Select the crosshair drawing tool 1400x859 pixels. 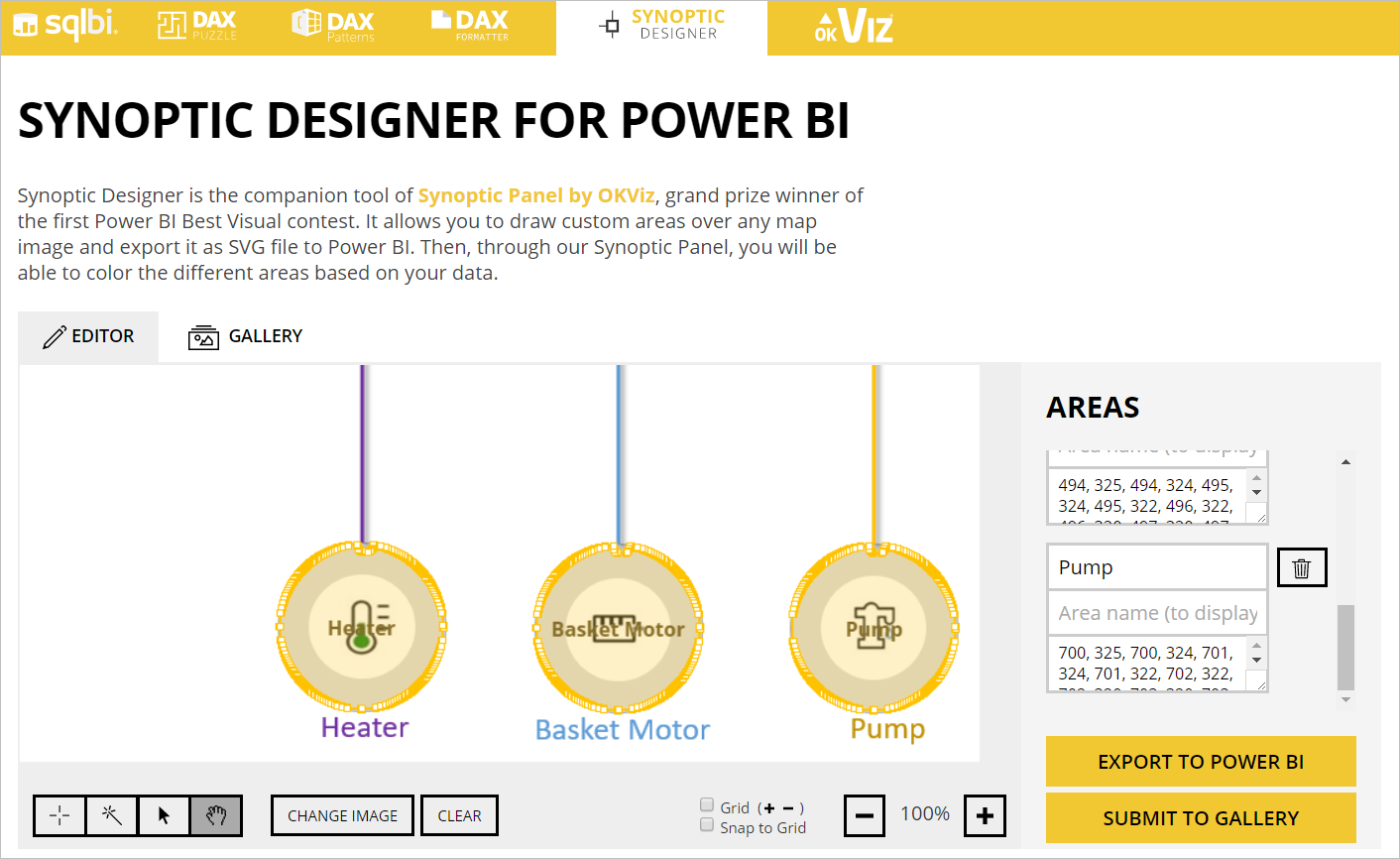58,814
